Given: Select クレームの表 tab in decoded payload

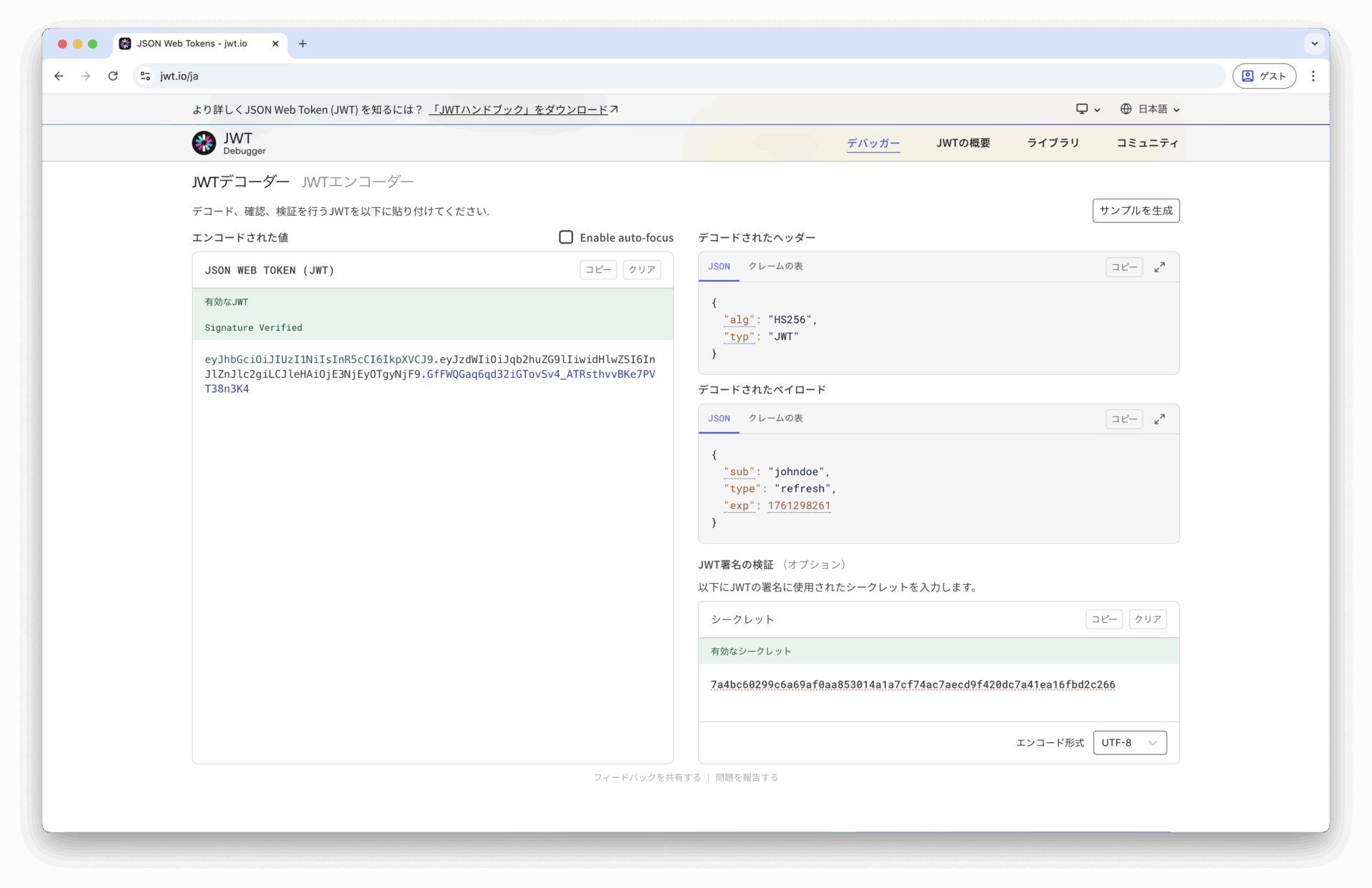Looking at the screenshot, I should (x=775, y=419).
